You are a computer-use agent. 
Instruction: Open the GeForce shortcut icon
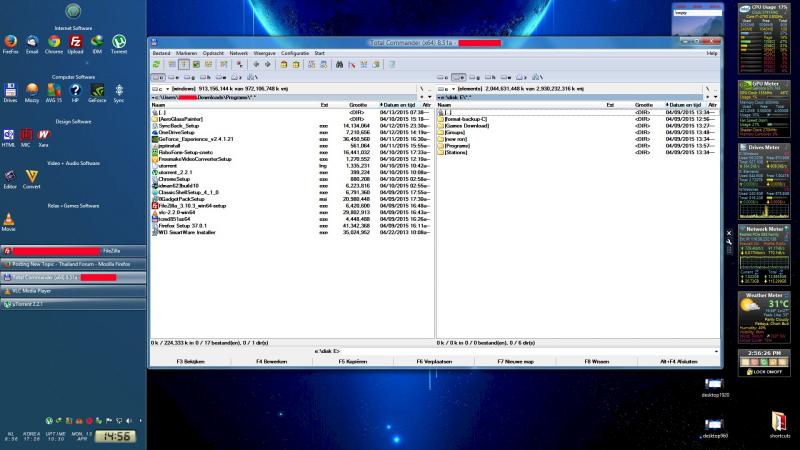pos(97,93)
